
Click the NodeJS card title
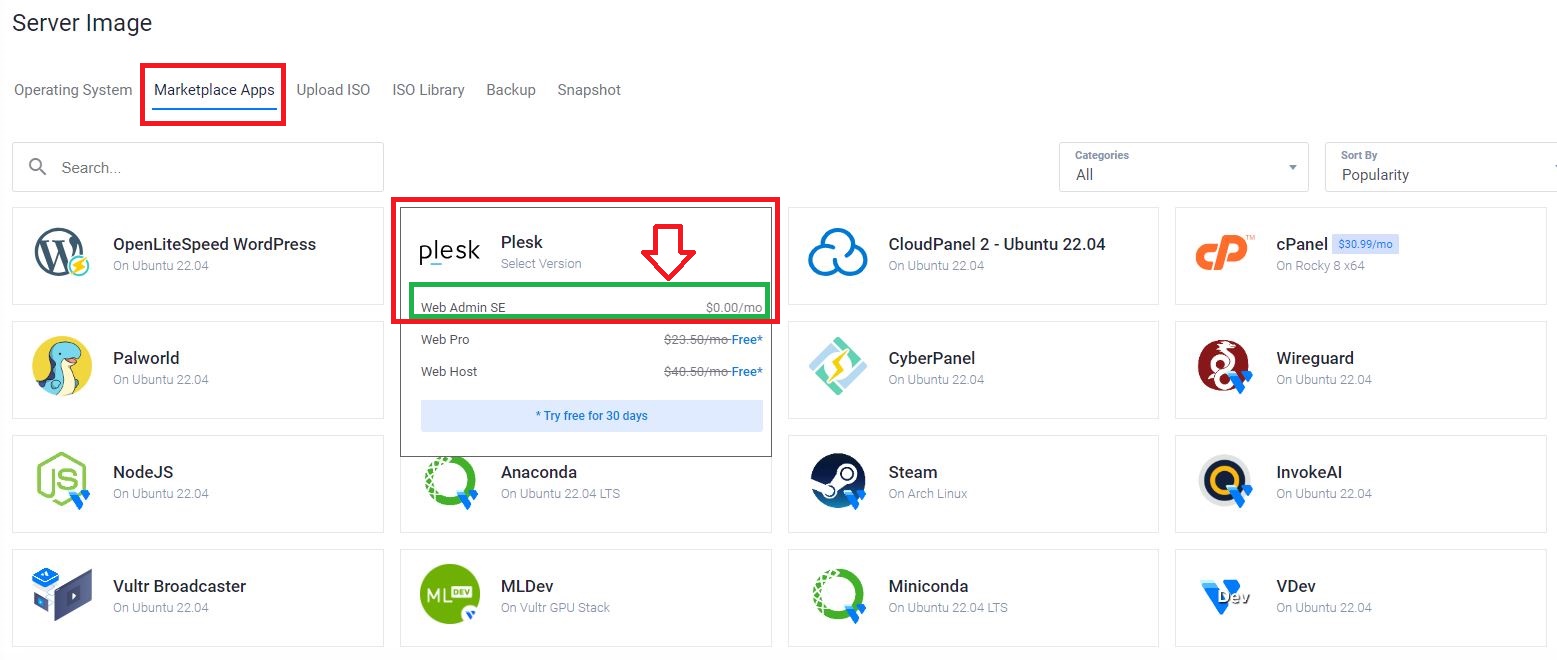click(x=143, y=472)
